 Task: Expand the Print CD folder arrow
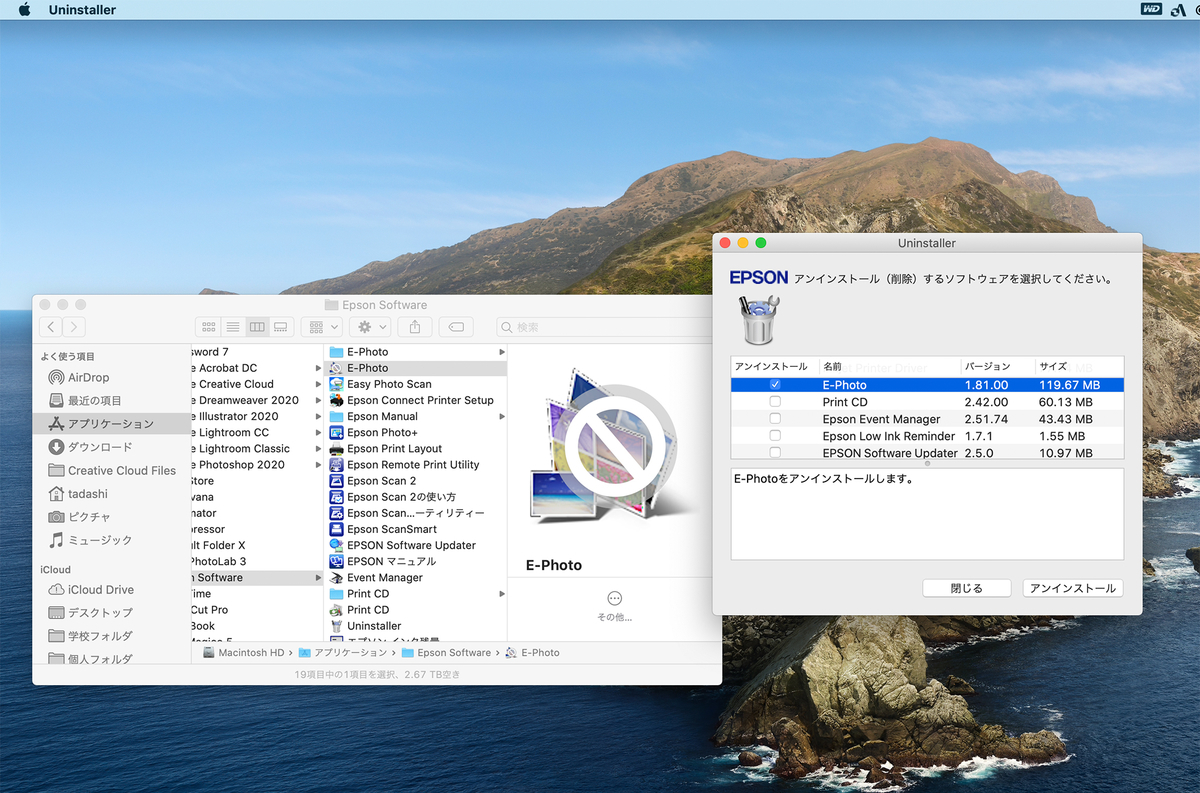pos(501,594)
